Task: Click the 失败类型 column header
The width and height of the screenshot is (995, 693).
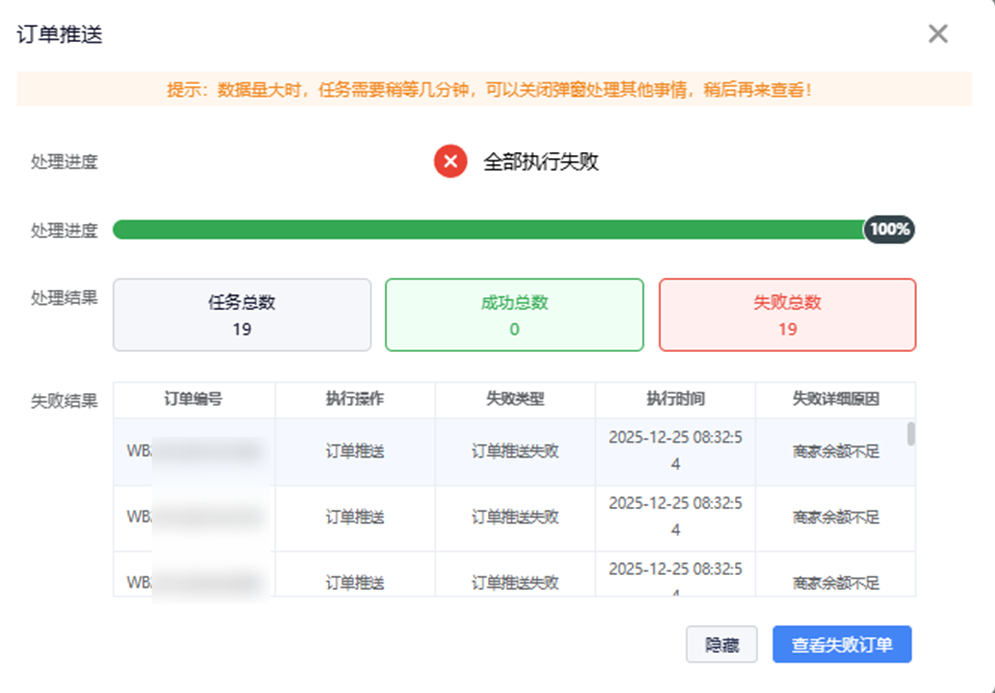Action: [515, 399]
